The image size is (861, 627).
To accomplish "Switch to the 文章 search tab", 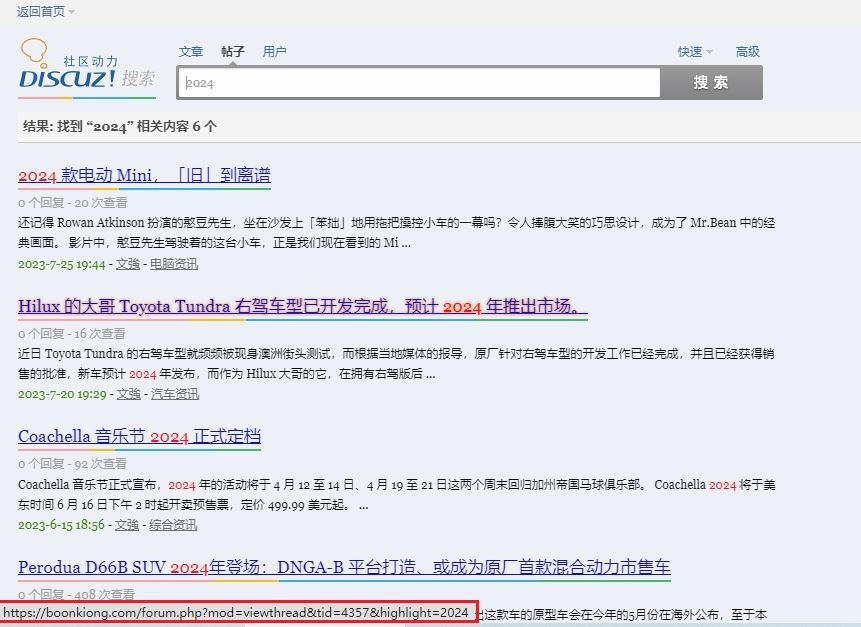I will [191, 52].
